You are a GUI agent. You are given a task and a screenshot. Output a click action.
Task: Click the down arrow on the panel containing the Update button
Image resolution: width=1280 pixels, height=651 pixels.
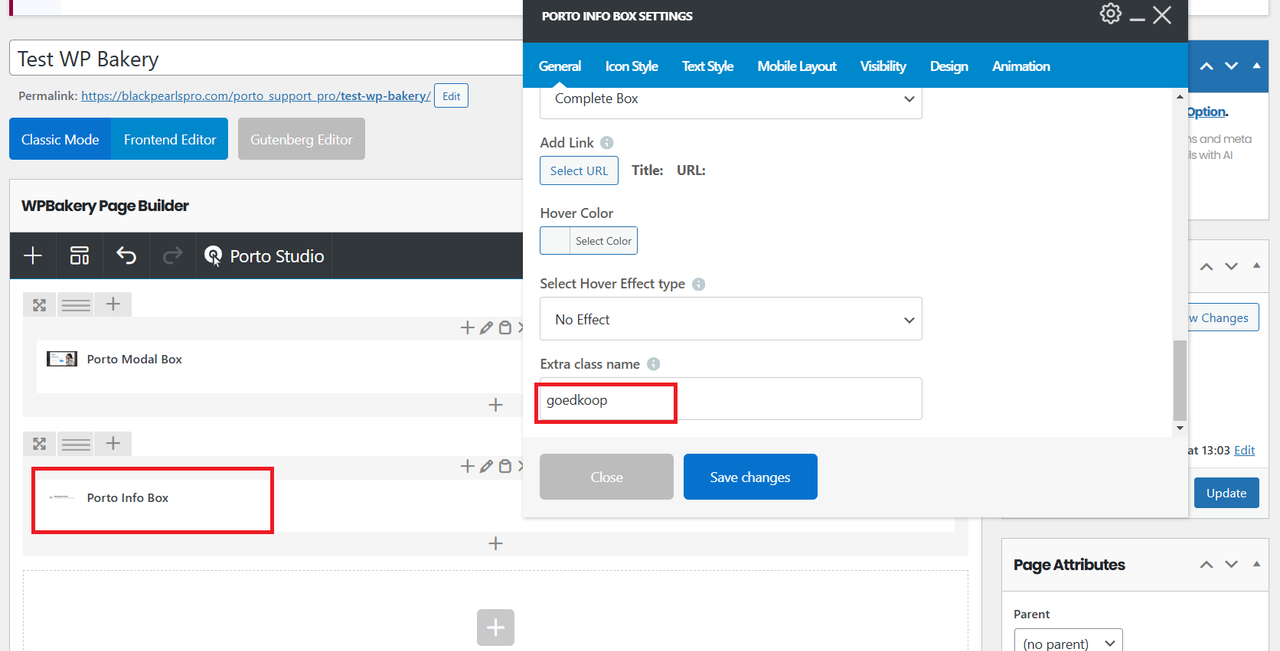click(1231, 266)
